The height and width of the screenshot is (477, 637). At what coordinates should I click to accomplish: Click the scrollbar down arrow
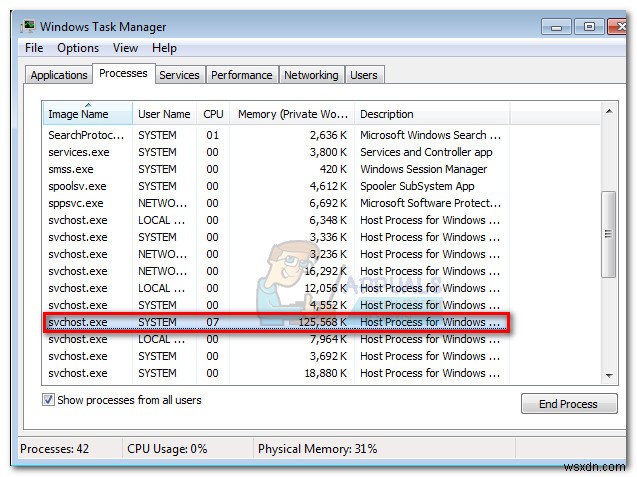point(609,375)
